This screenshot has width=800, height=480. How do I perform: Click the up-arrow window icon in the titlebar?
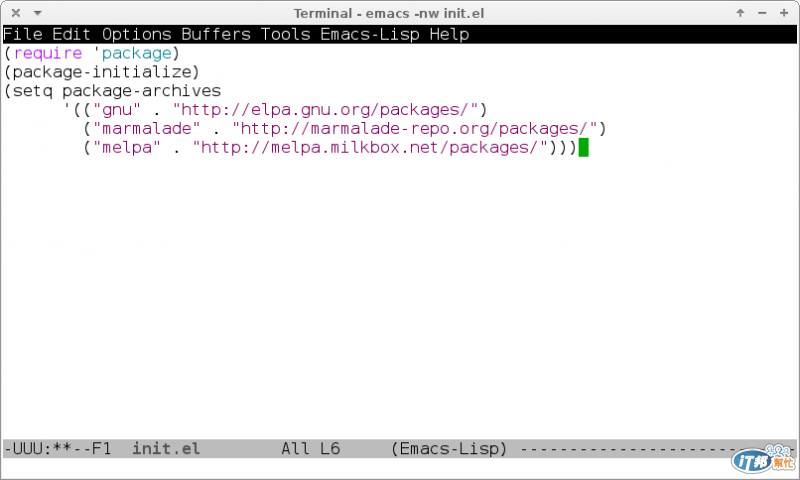pyautogui.click(x=740, y=13)
